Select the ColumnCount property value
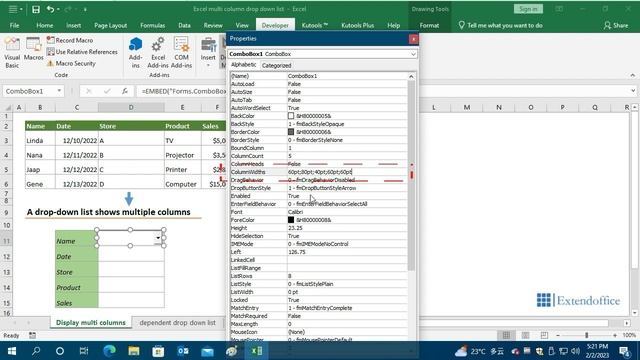The image size is (640, 360). tap(347, 156)
